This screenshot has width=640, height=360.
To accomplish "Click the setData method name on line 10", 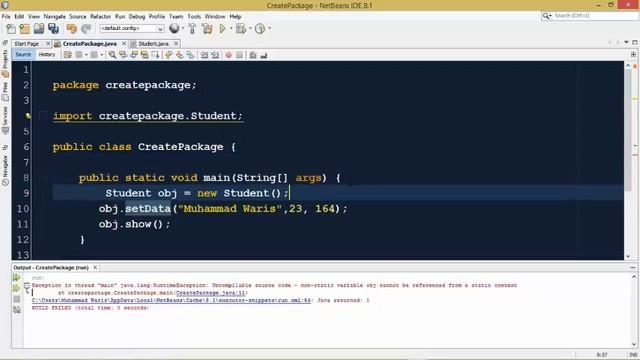I will [x=148, y=209].
